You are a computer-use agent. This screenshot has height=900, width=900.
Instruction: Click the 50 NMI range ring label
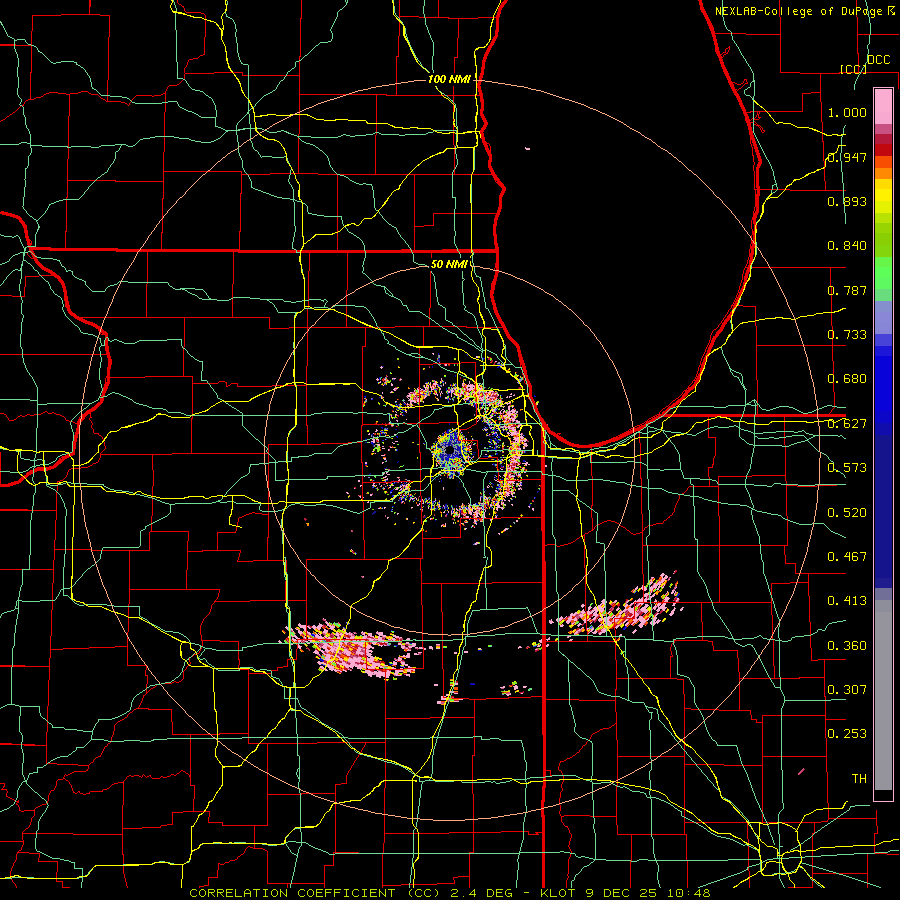(449, 265)
